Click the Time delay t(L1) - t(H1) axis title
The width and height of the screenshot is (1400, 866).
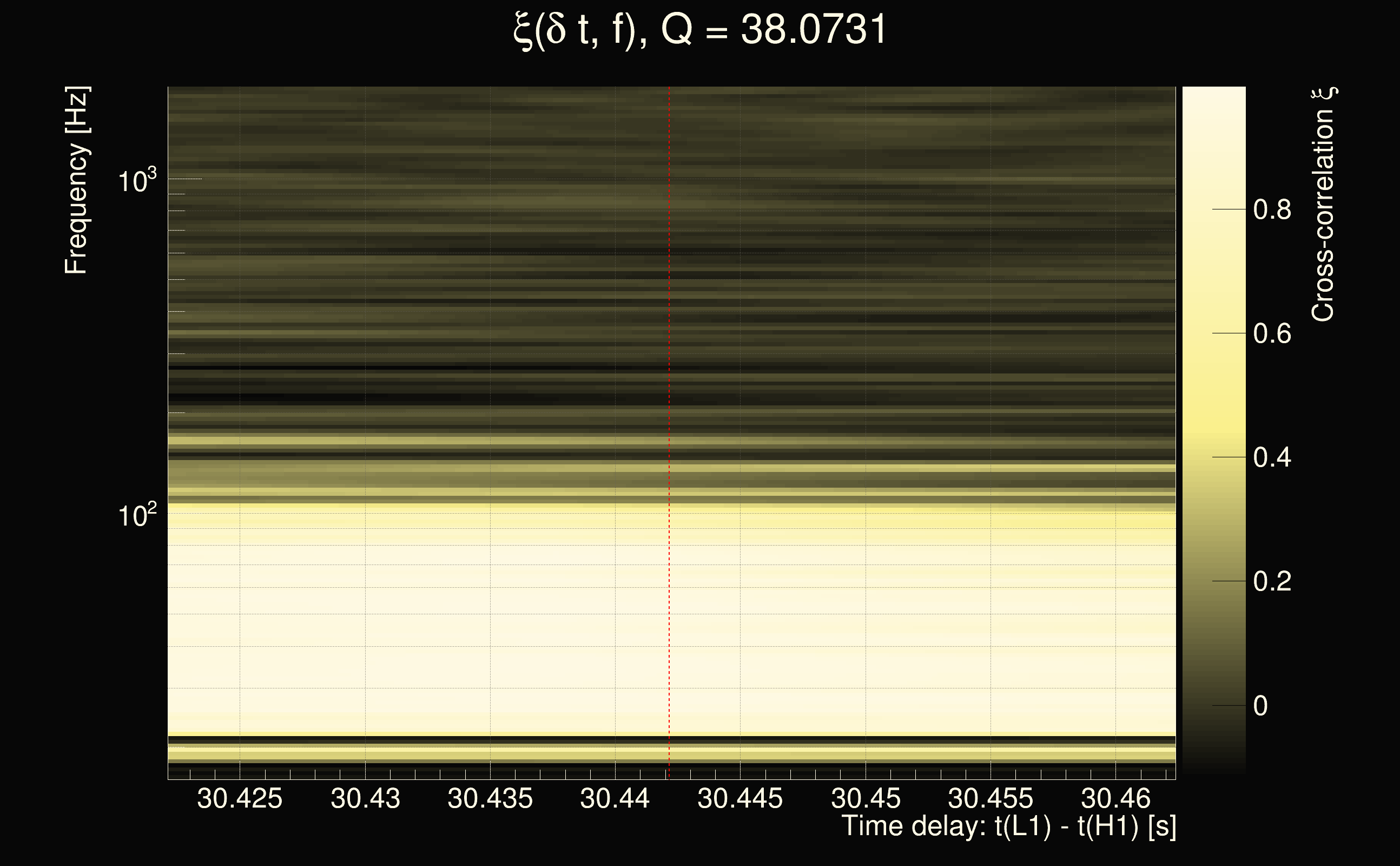coord(1008,826)
